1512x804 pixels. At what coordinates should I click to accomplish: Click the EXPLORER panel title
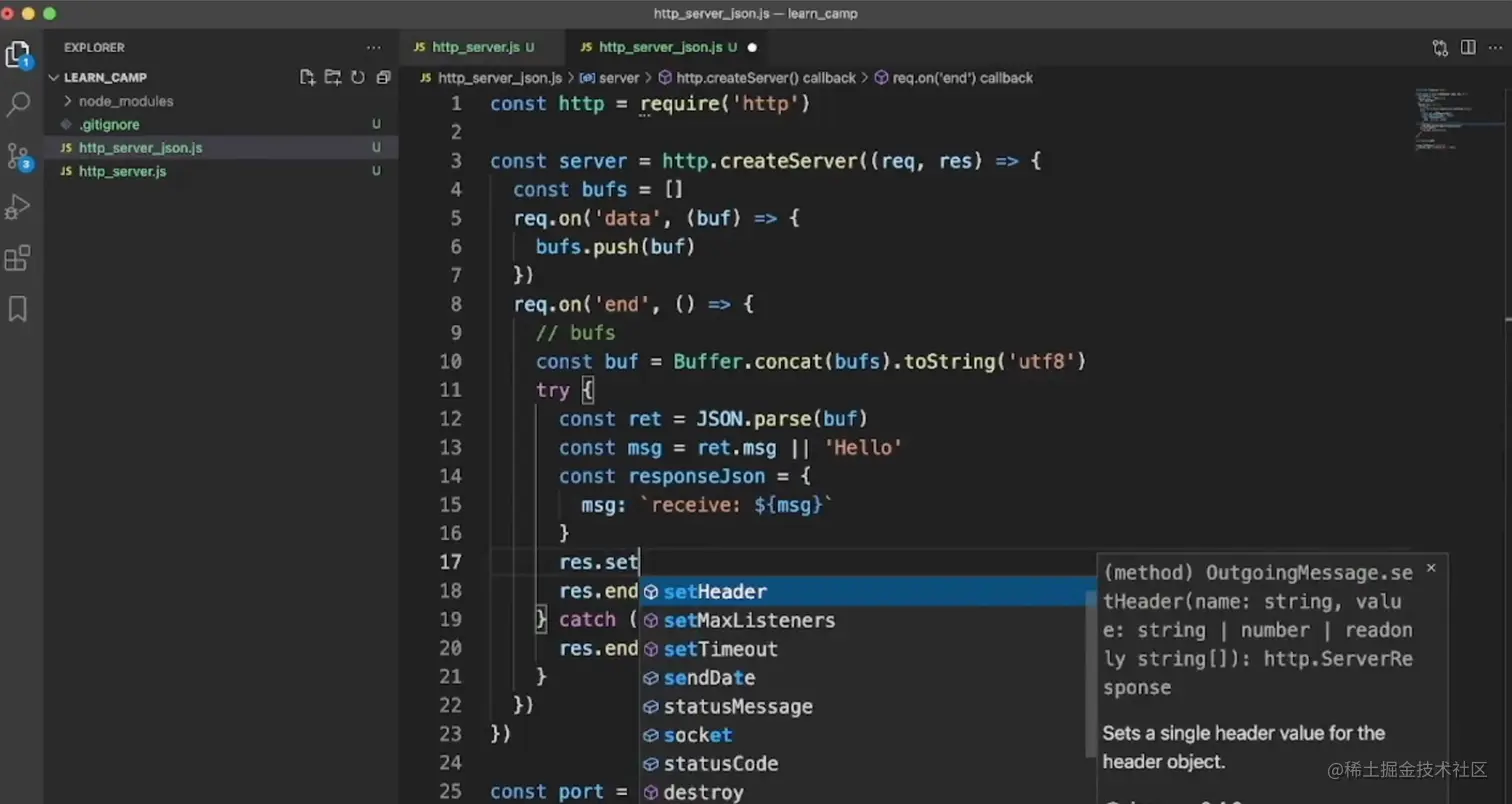coord(94,47)
